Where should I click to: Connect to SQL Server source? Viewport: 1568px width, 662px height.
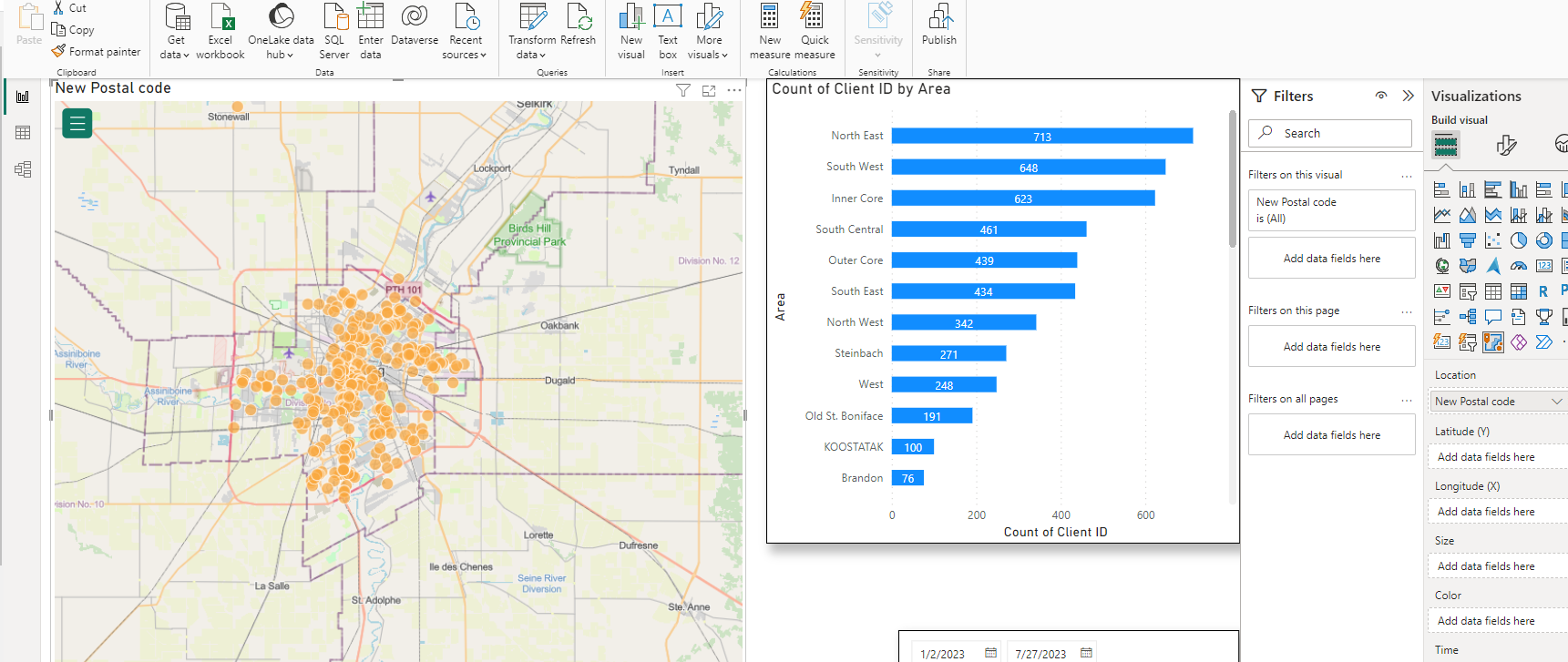coord(334,32)
